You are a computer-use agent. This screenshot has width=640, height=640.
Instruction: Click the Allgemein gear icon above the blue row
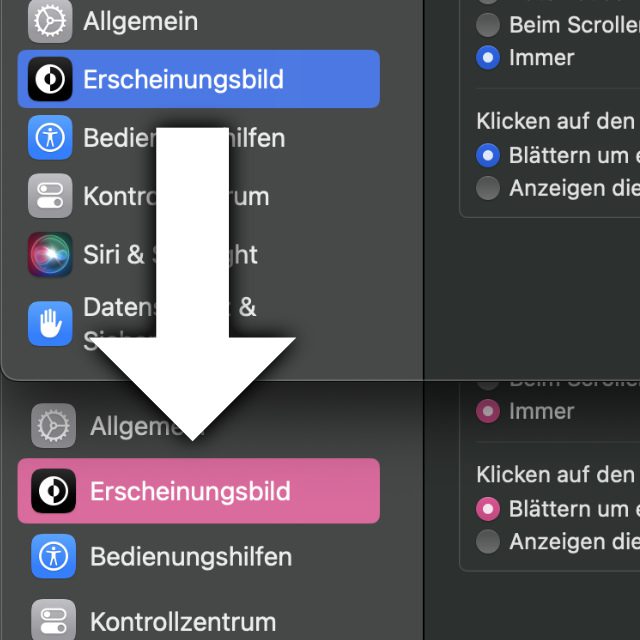[50, 21]
